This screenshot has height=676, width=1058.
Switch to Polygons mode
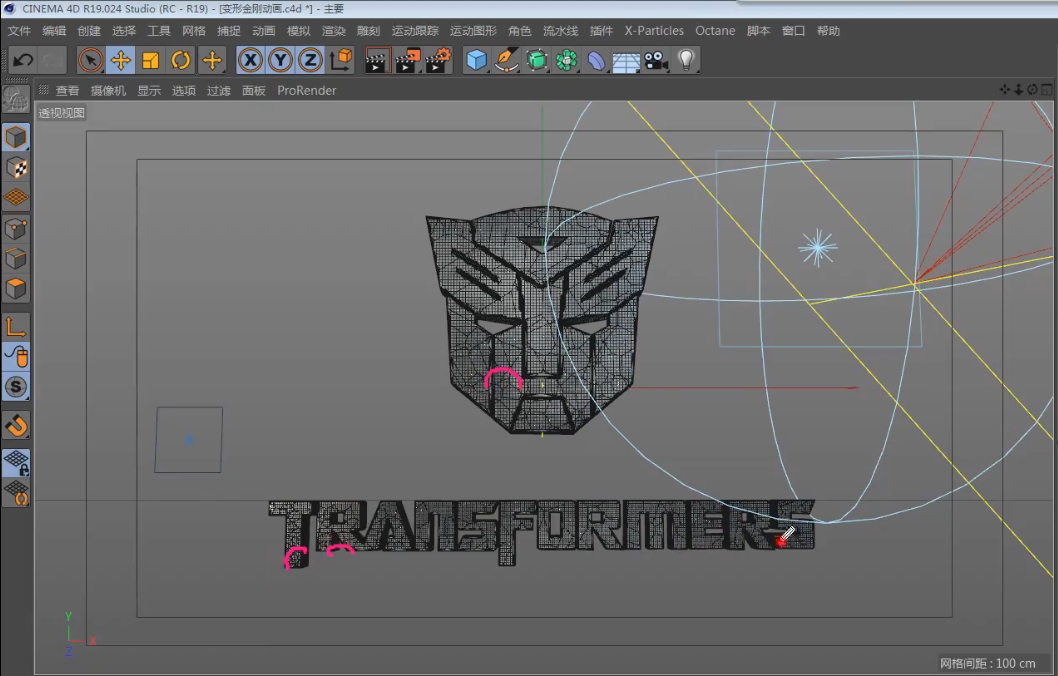(16, 289)
